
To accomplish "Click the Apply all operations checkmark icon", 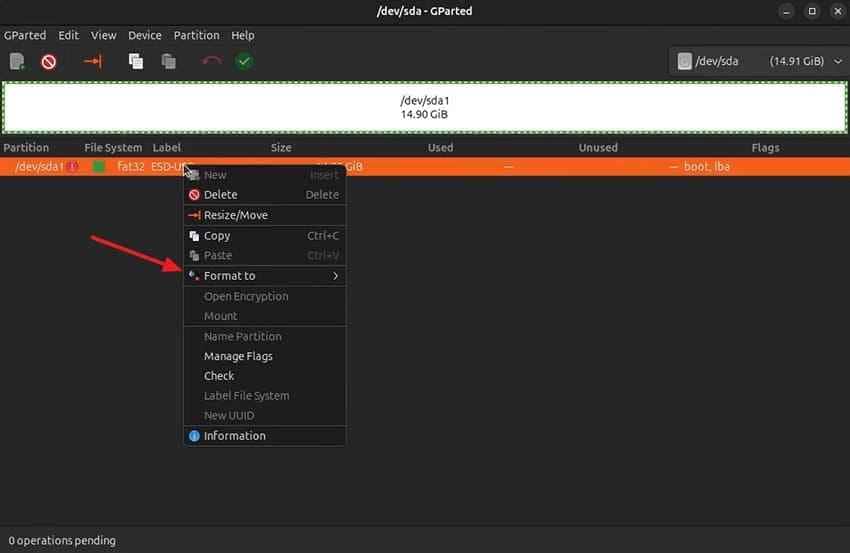I will click(x=244, y=61).
